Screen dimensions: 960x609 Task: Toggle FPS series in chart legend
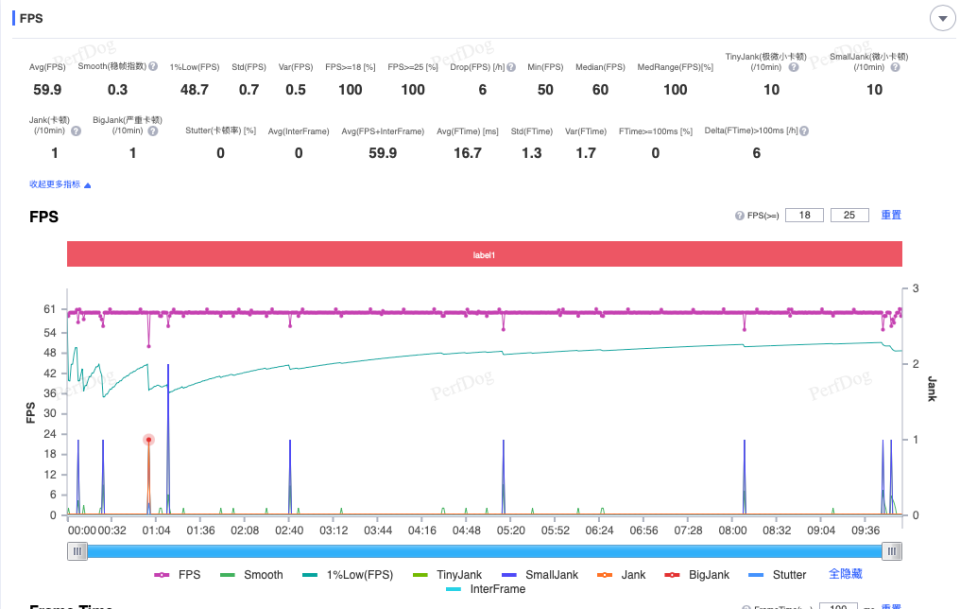(177, 575)
